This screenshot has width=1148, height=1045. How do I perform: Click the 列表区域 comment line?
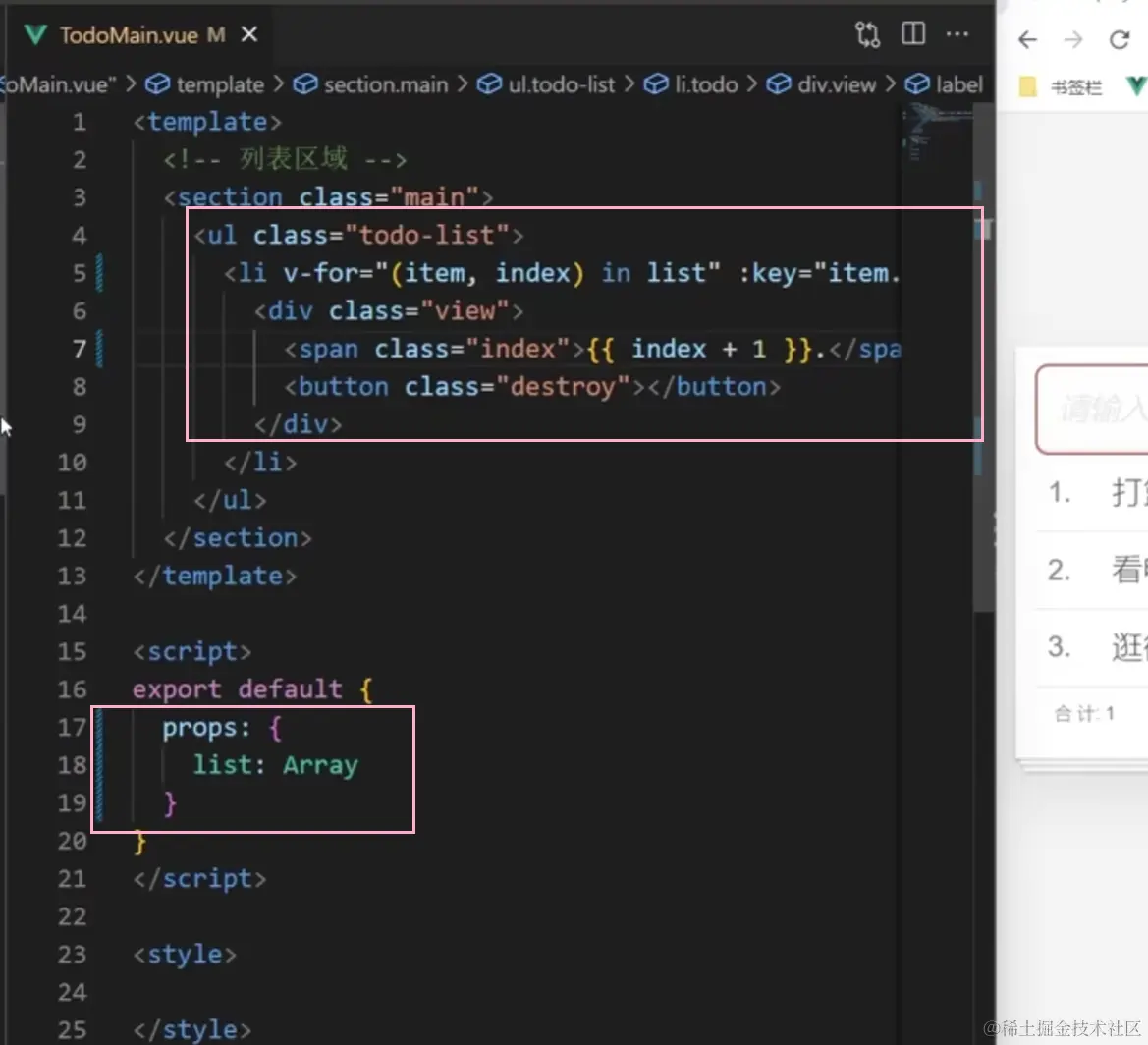[x=285, y=159]
